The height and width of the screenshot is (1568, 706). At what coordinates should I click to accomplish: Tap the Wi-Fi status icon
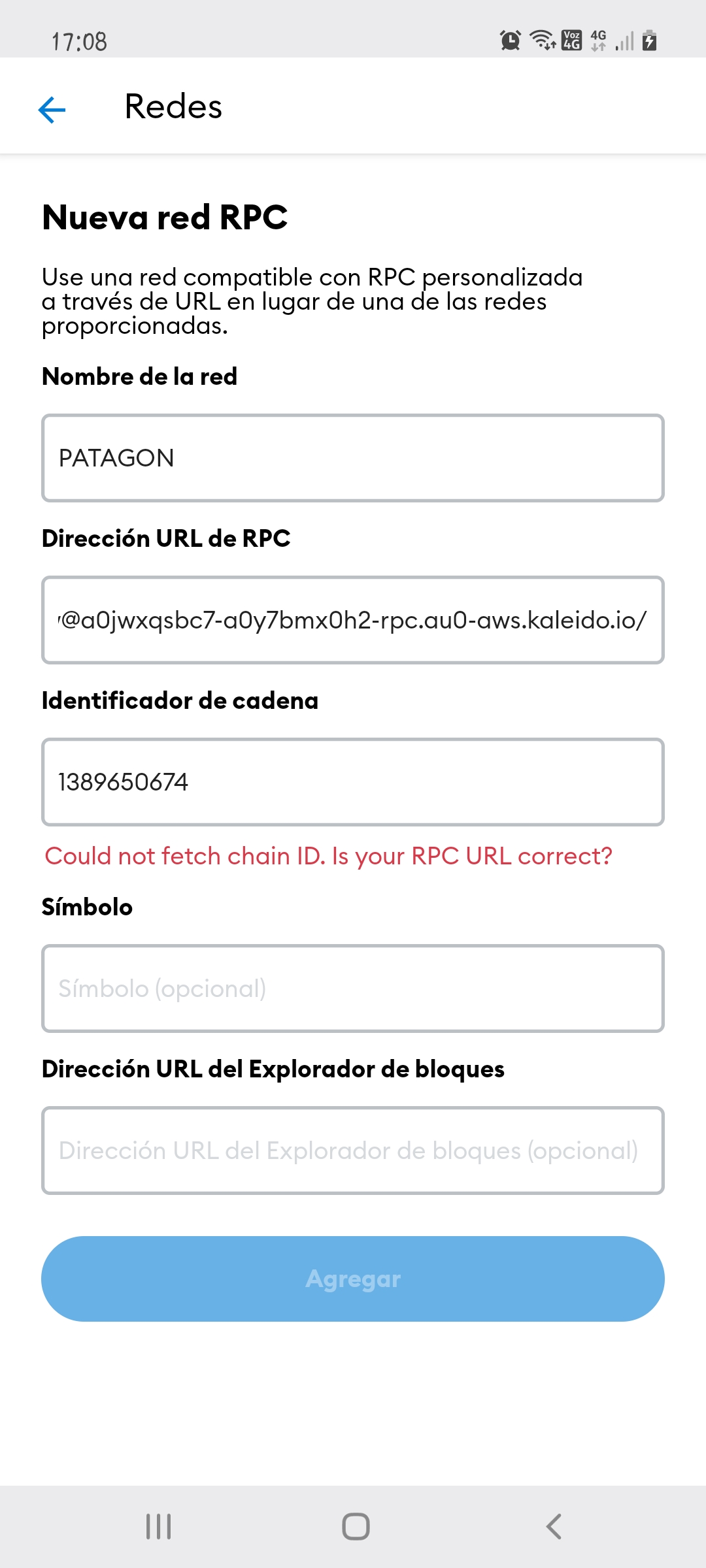pos(543,41)
